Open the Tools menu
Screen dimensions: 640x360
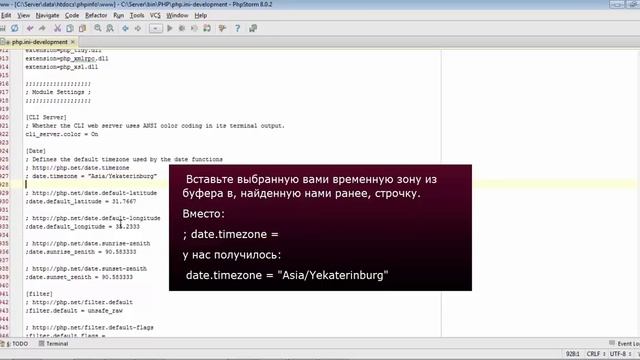coord(137,16)
